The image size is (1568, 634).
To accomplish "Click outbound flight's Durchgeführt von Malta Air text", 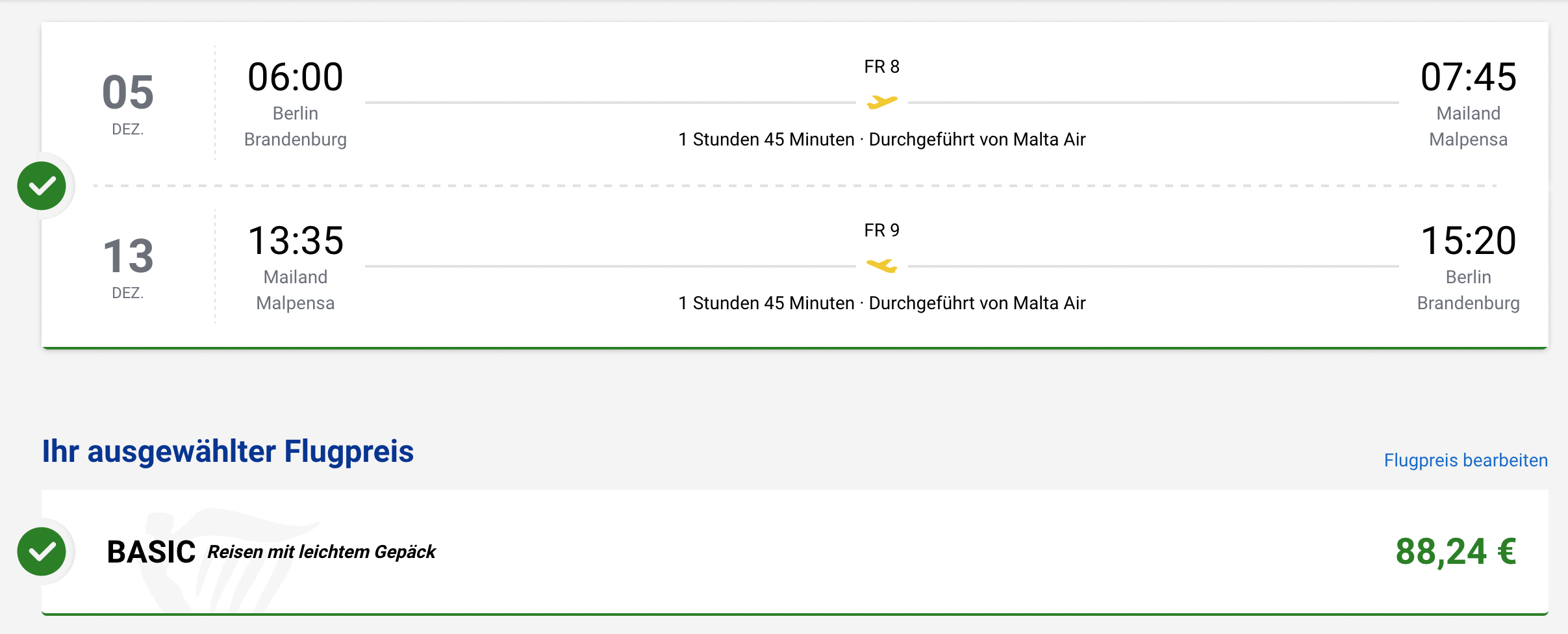I will click(x=977, y=139).
